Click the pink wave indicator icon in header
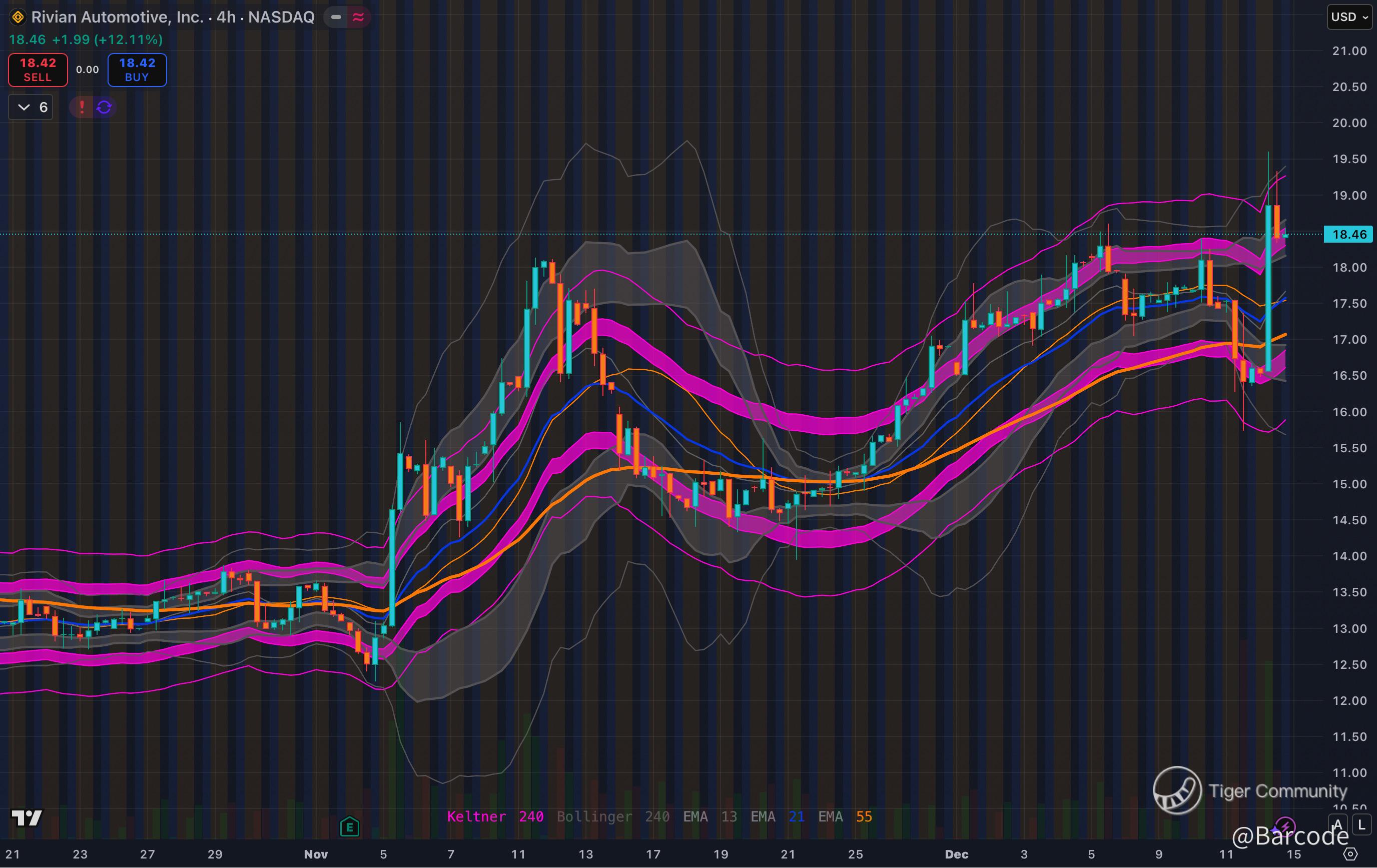Viewport: 1377px width, 868px height. 359,17
